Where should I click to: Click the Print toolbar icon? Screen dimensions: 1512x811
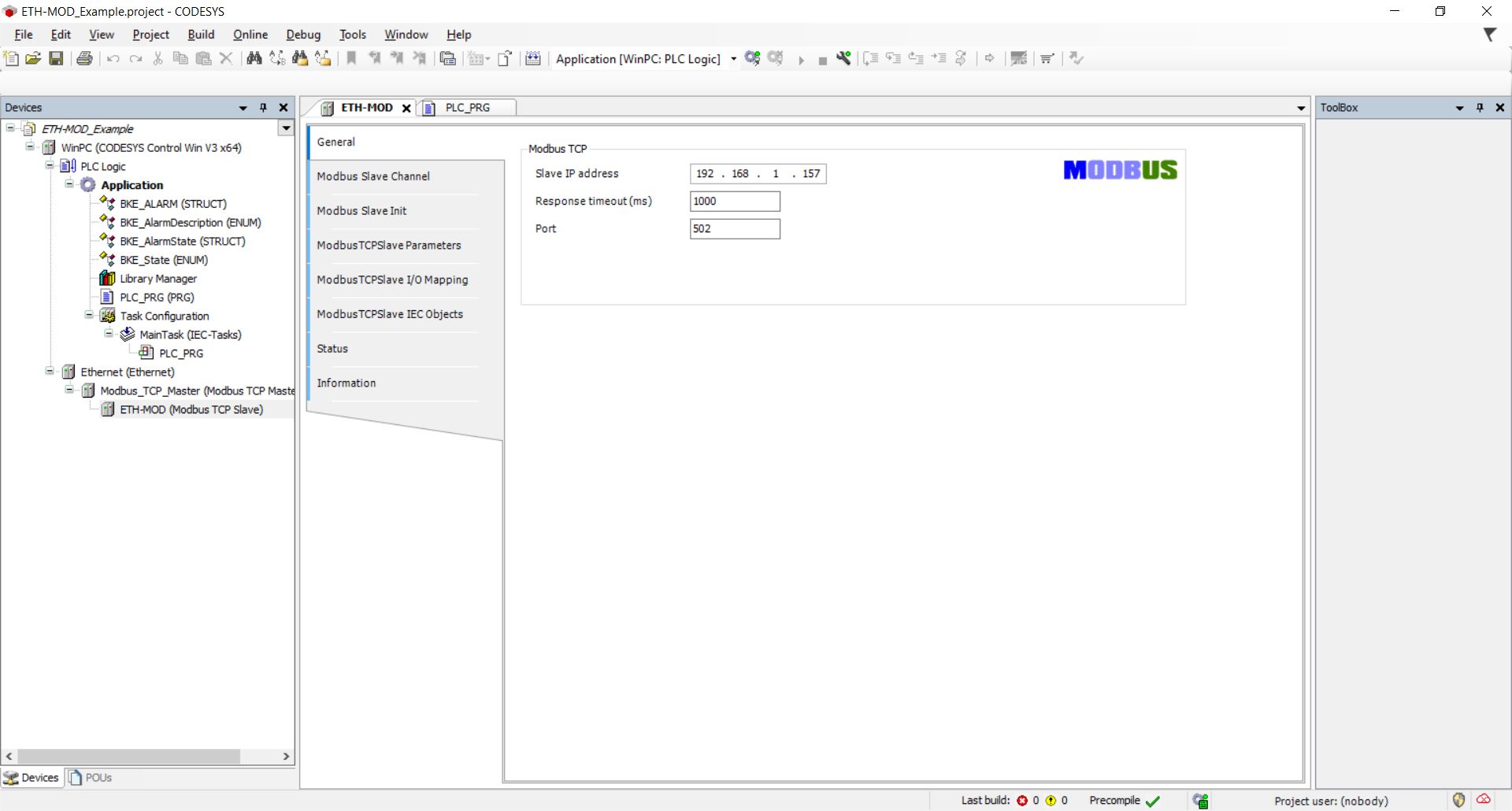(84, 58)
